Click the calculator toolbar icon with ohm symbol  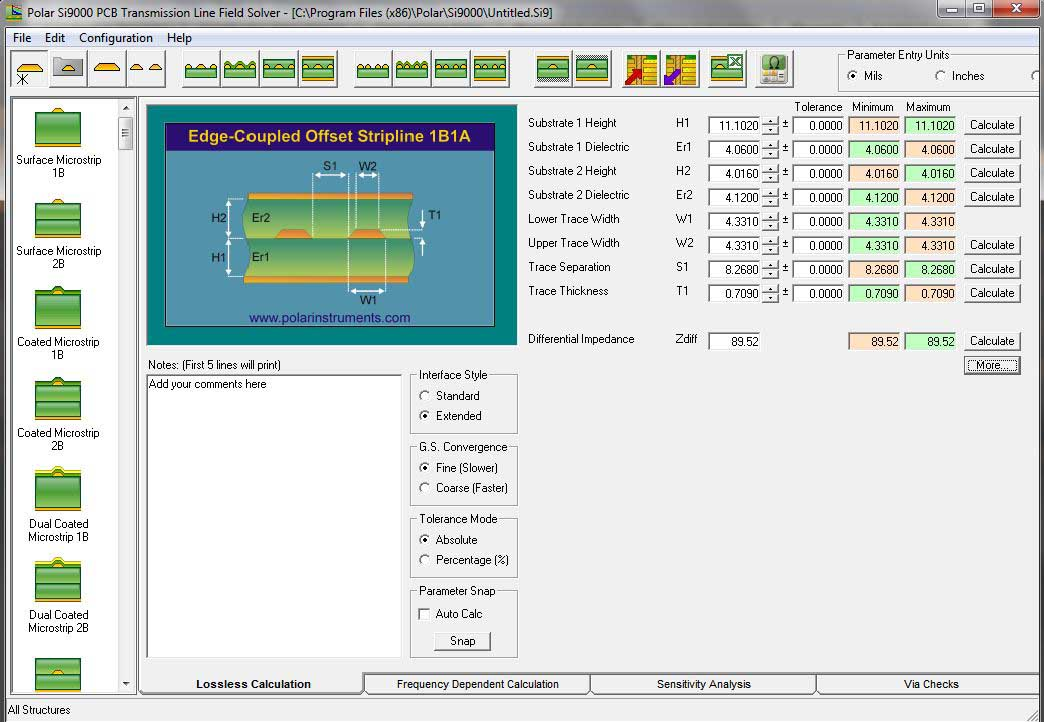click(773, 69)
